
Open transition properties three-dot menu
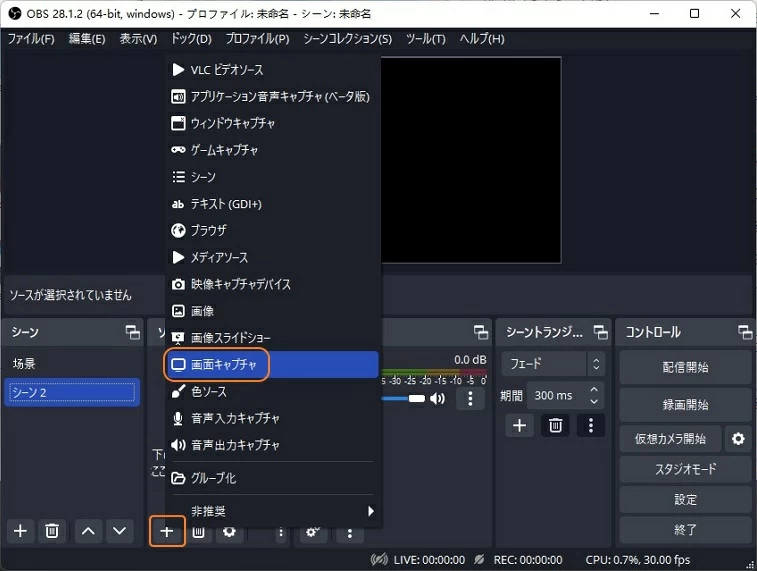tap(591, 425)
